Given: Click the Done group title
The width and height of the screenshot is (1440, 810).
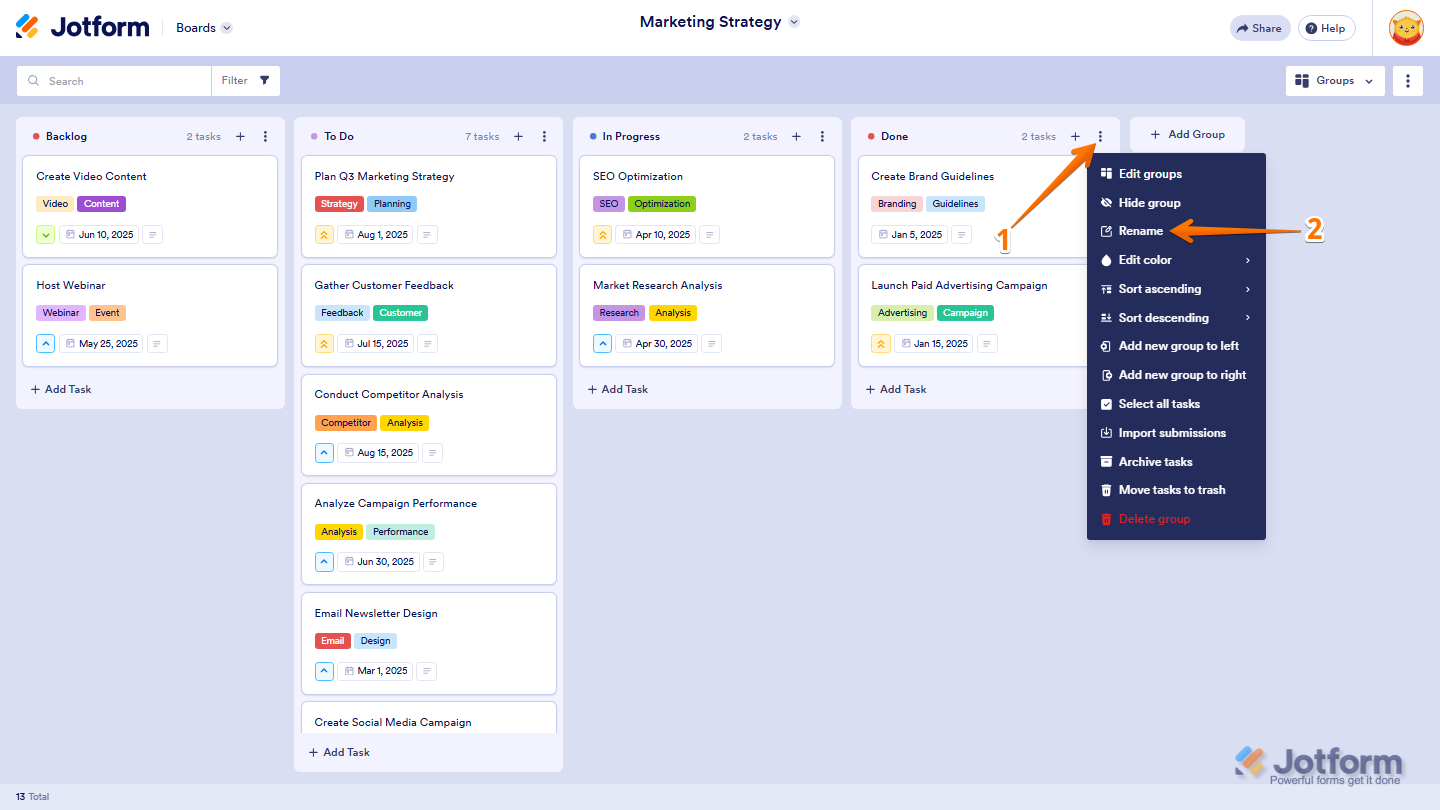Looking at the screenshot, I should (x=894, y=137).
